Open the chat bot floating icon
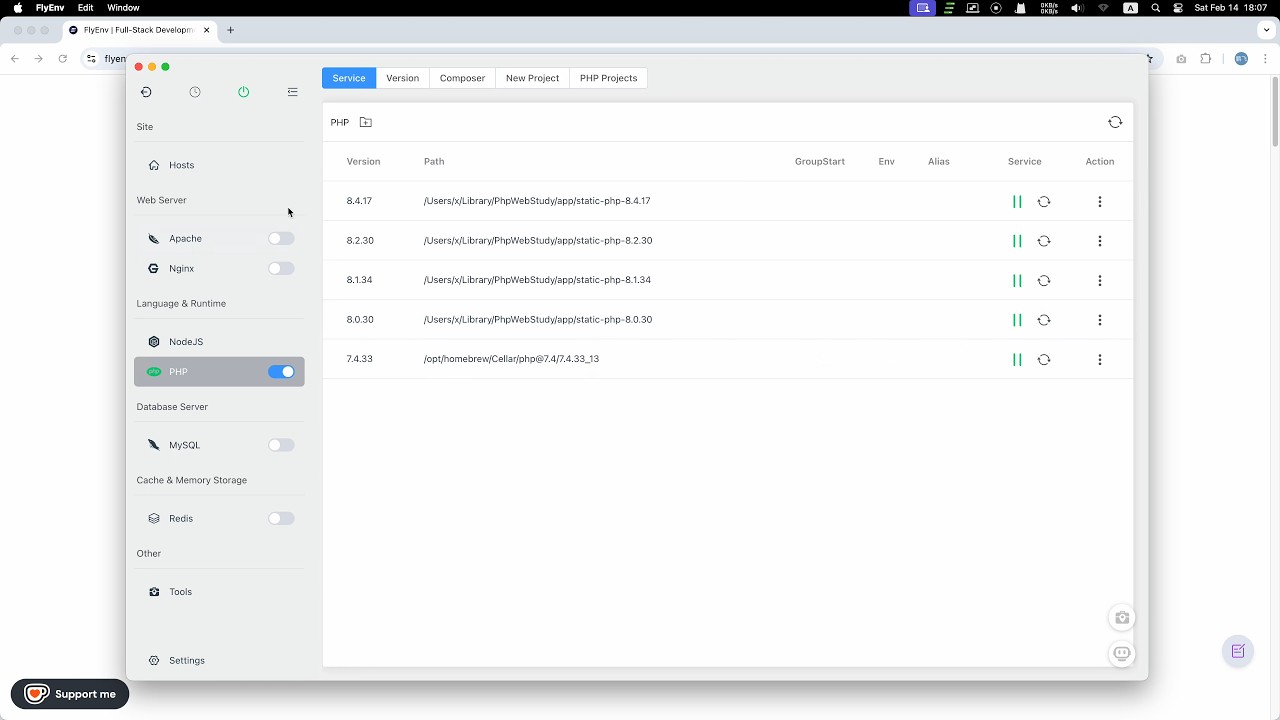The width and height of the screenshot is (1280, 720). point(1122,654)
